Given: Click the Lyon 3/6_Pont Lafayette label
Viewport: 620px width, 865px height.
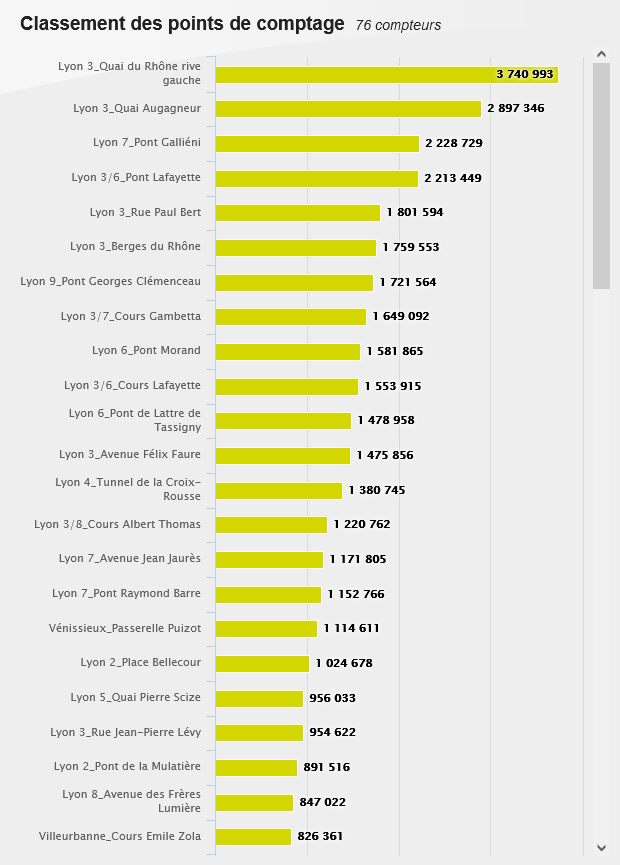Looking at the screenshot, I should (136, 177).
